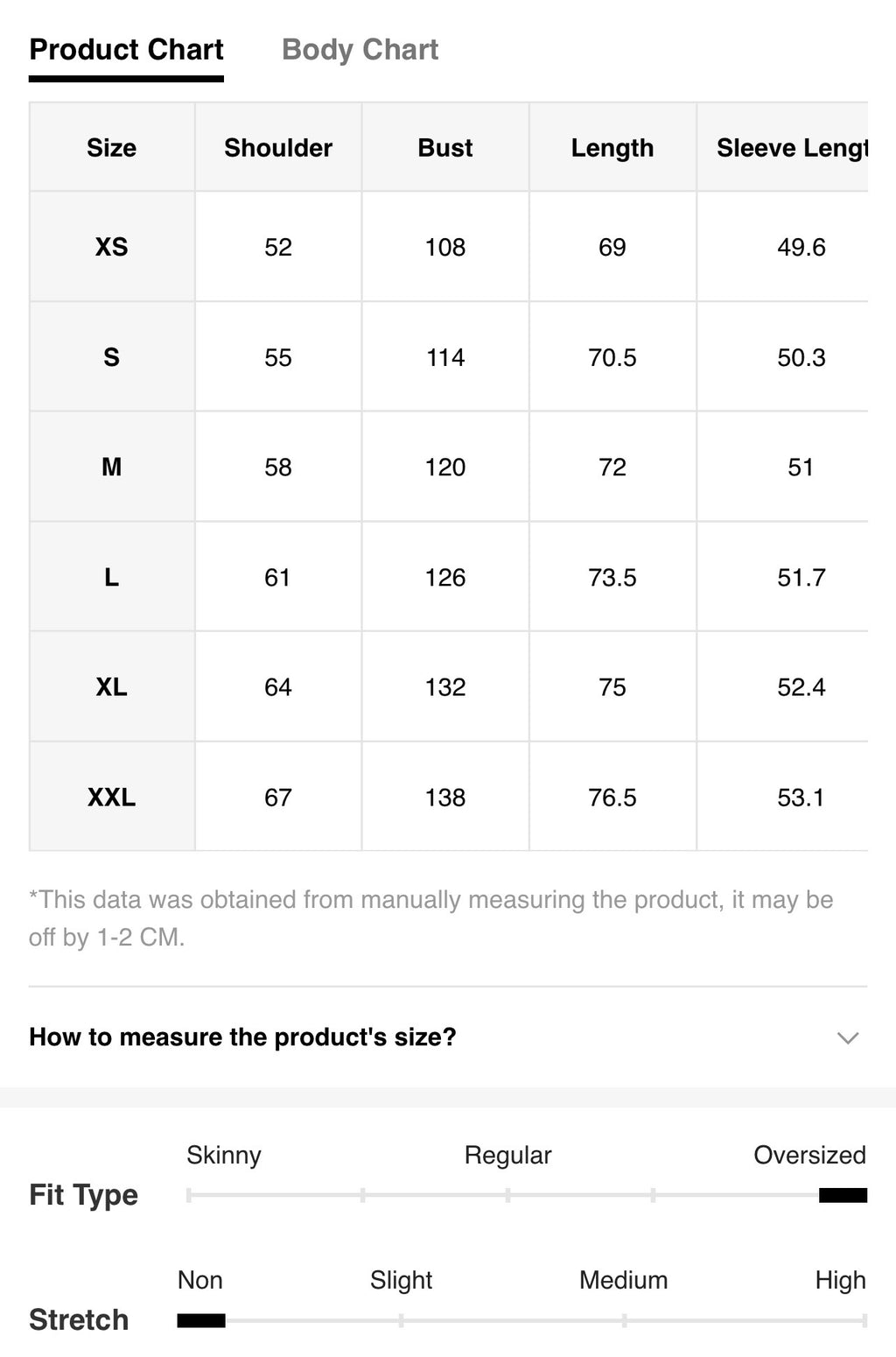The height and width of the screenshot is (1357, 896).
Task: Tap the High stretch label
Action: (840, 1280)
